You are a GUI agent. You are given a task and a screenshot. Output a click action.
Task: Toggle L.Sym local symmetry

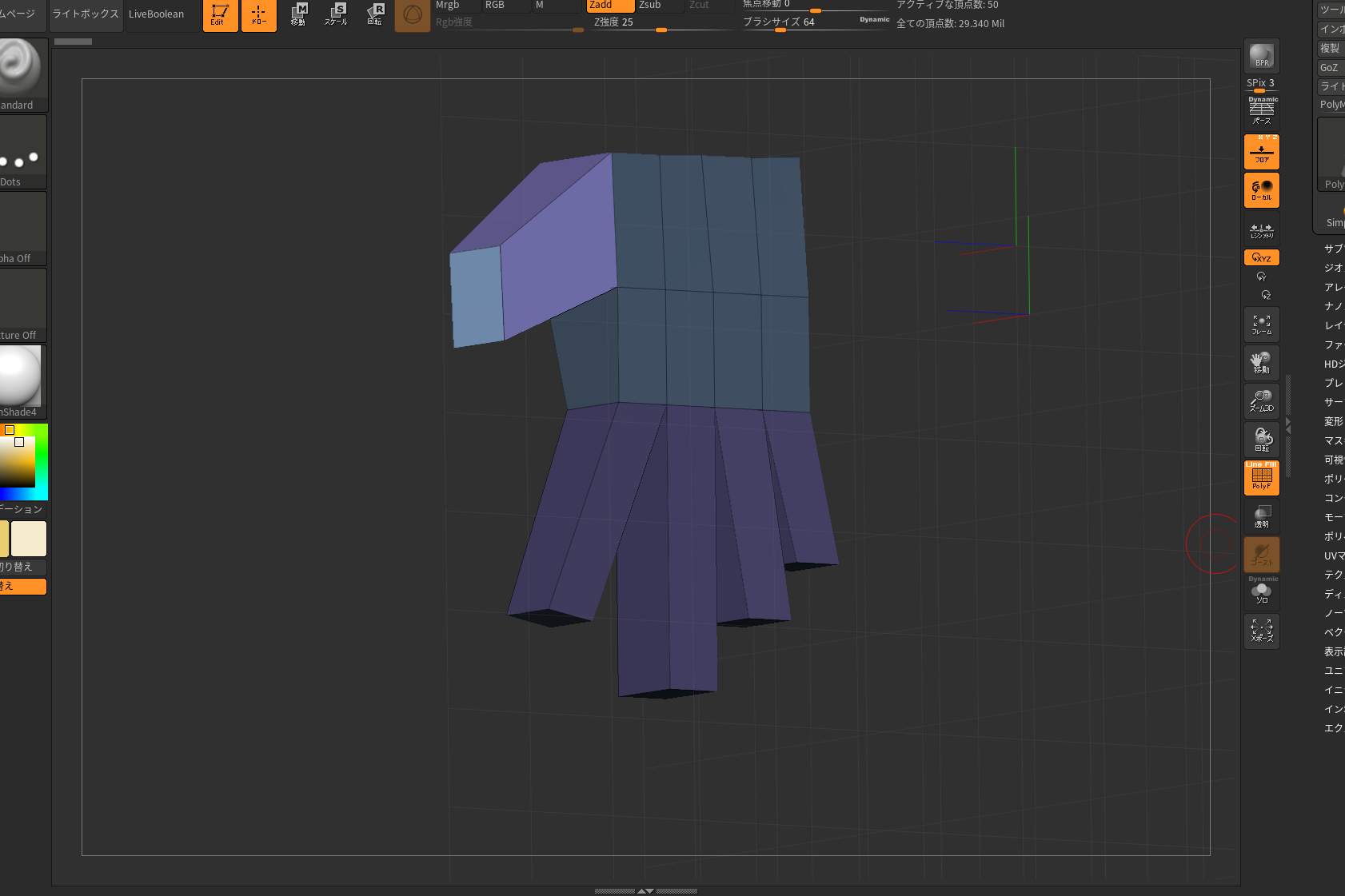1262,229
